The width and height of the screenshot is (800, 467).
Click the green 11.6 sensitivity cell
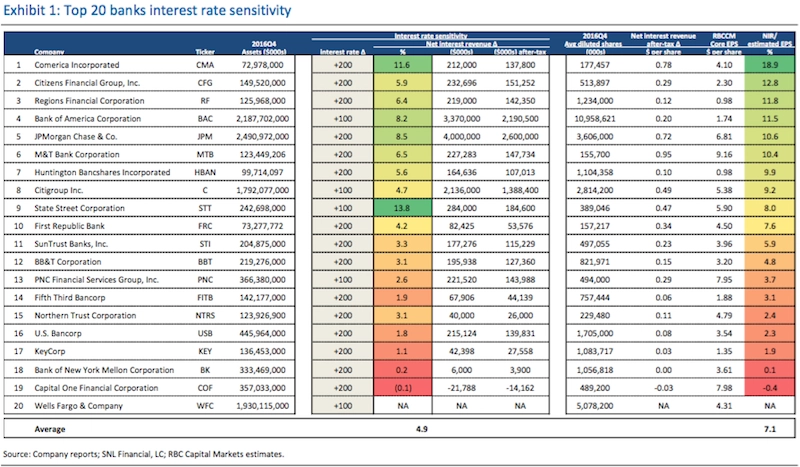(x=402, y=65)
